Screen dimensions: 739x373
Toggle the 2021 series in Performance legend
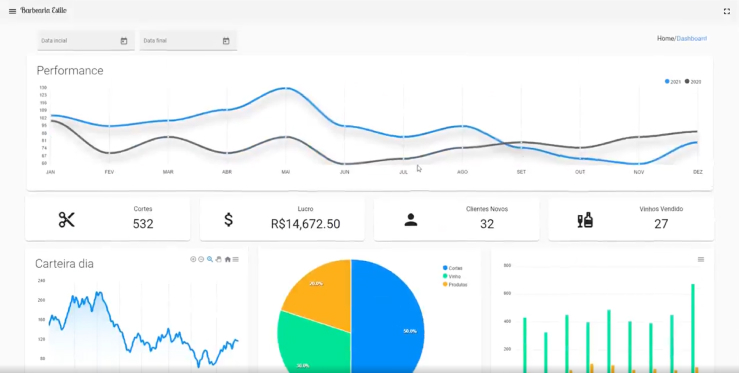(673, 82)
